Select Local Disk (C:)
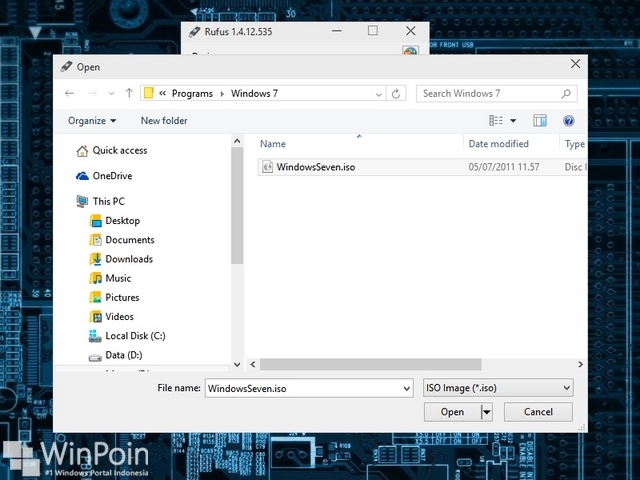The width and height of the screenshot is (640, 480). tap(135, 336)
